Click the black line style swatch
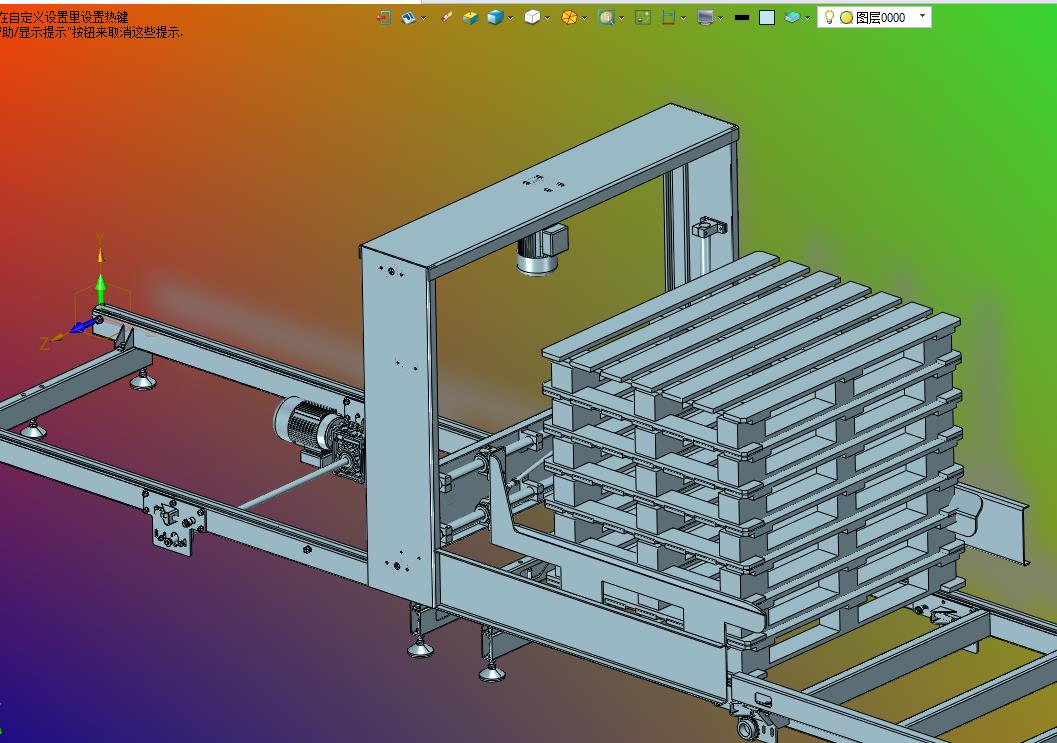1057x743 pixels. [742, 18]
